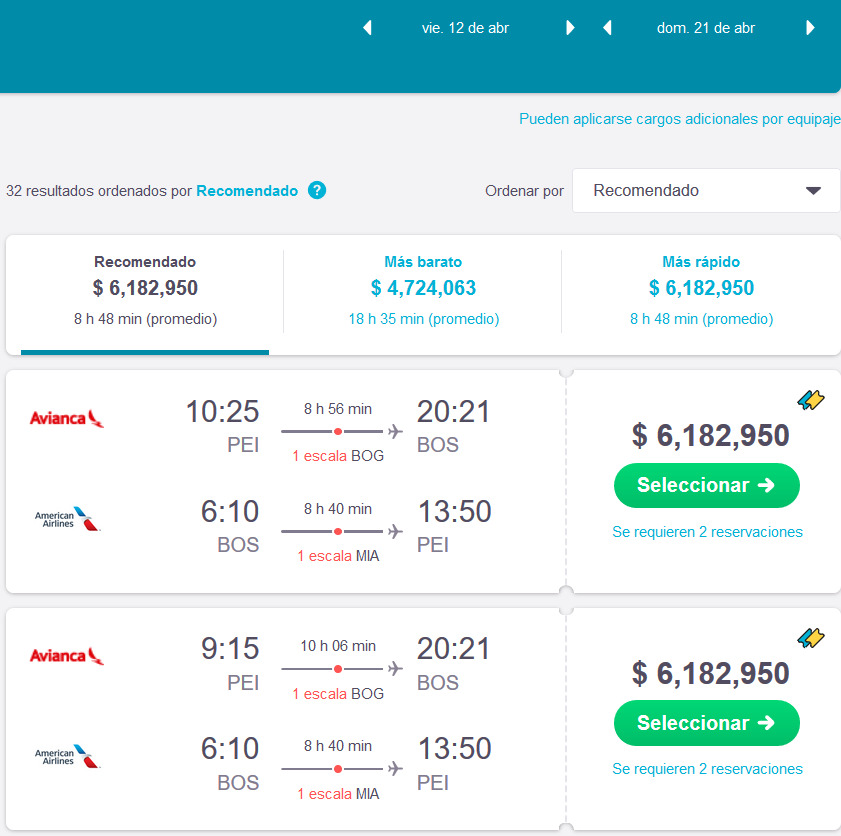This screenshot has width=841, height=836.
Task: Click the help question mark icon
Action: [x=317, y=191]
